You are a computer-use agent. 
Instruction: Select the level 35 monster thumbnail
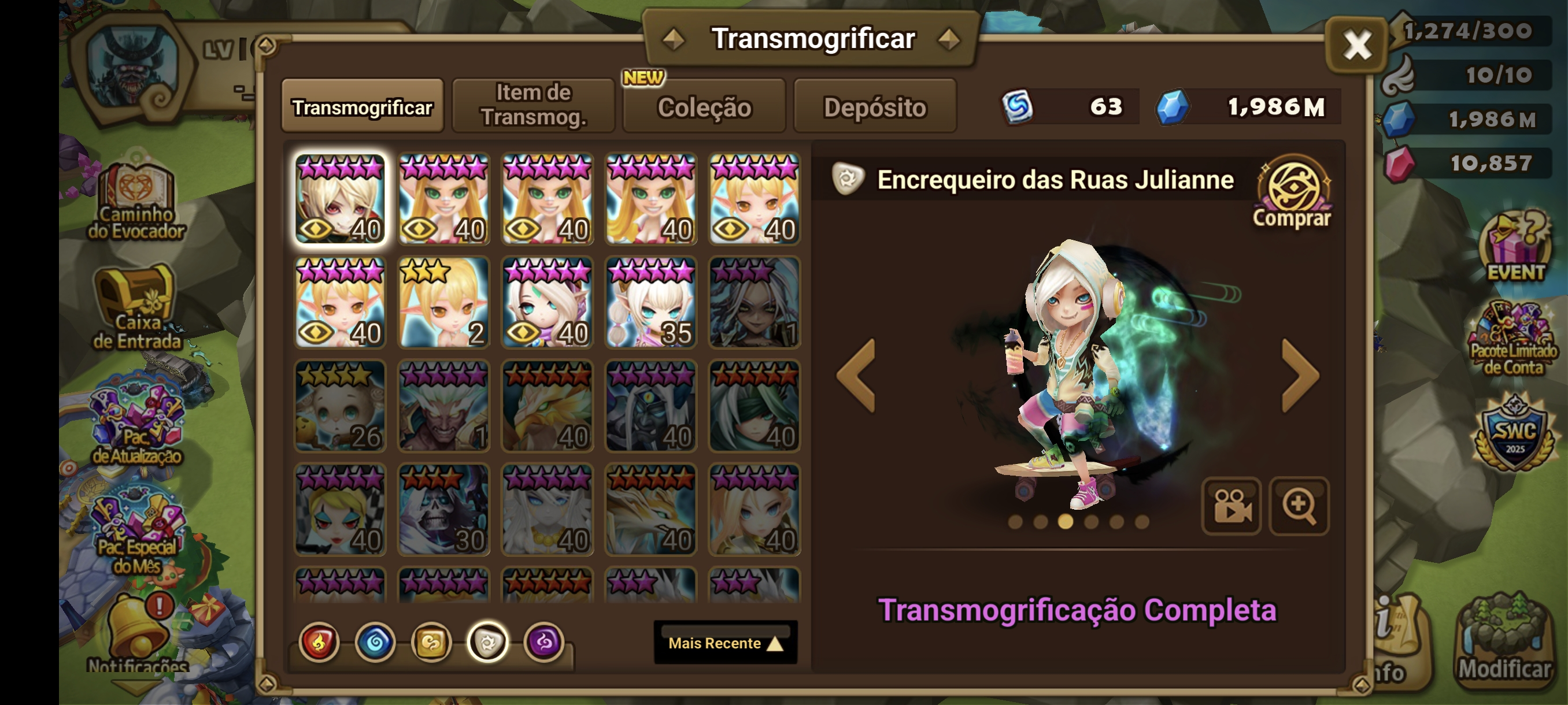650,302
